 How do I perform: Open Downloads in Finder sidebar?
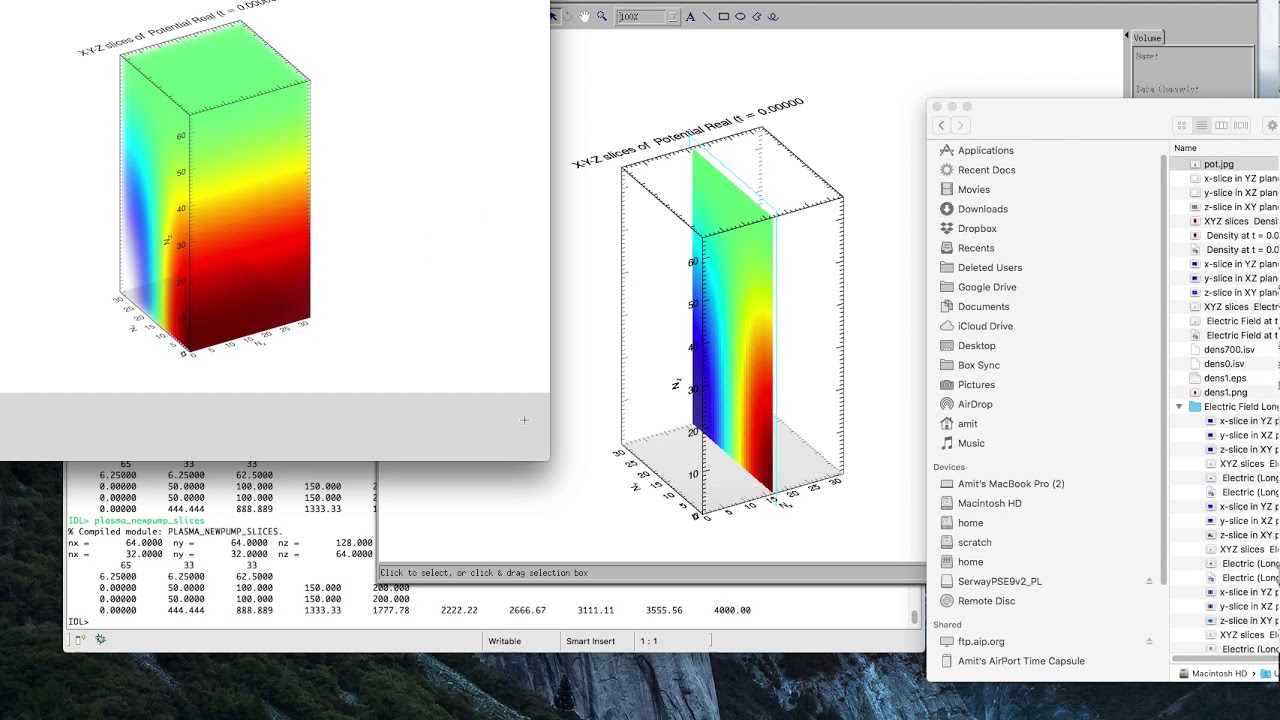coord(982,209)
